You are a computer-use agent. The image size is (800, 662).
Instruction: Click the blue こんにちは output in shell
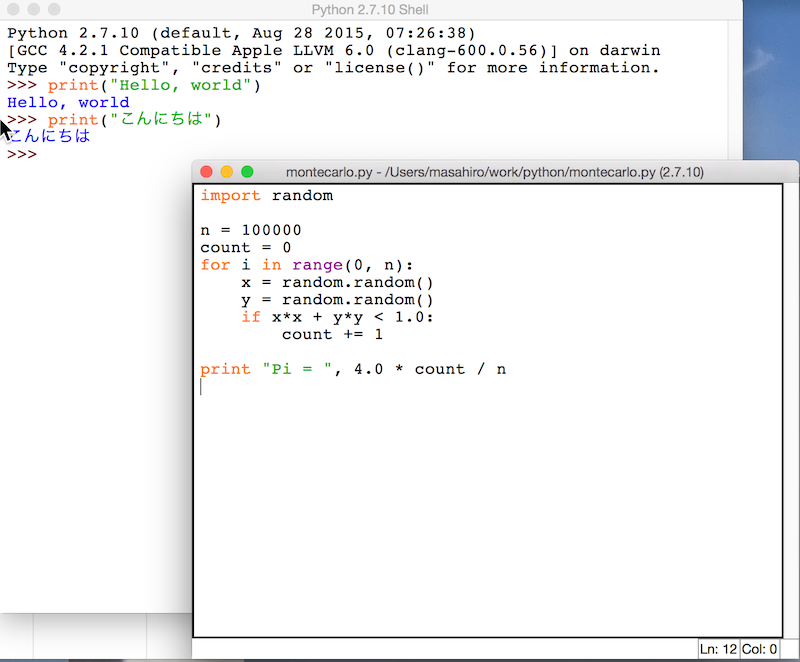tap(49, 136)
